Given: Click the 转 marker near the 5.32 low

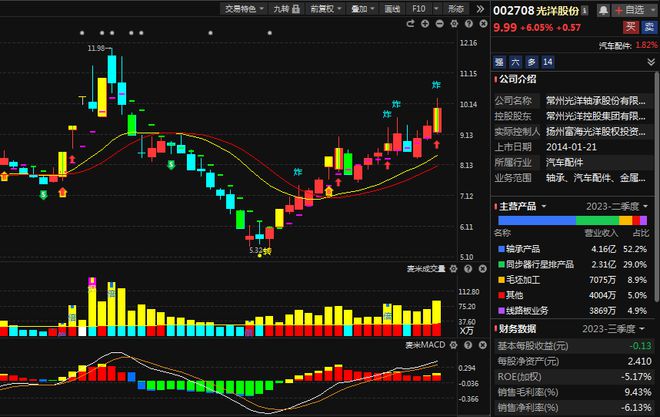Looking at the screenshot, I should pyautogui.click(x=267, y=251).
